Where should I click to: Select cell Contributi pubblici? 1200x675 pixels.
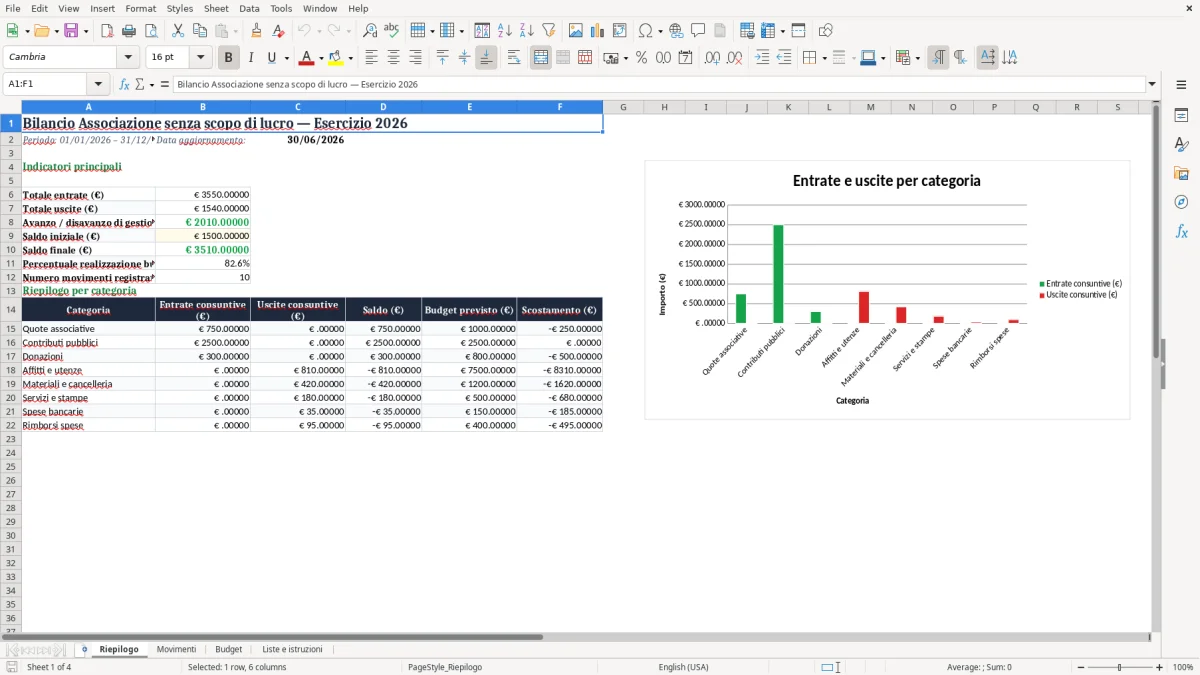(88, 342)
